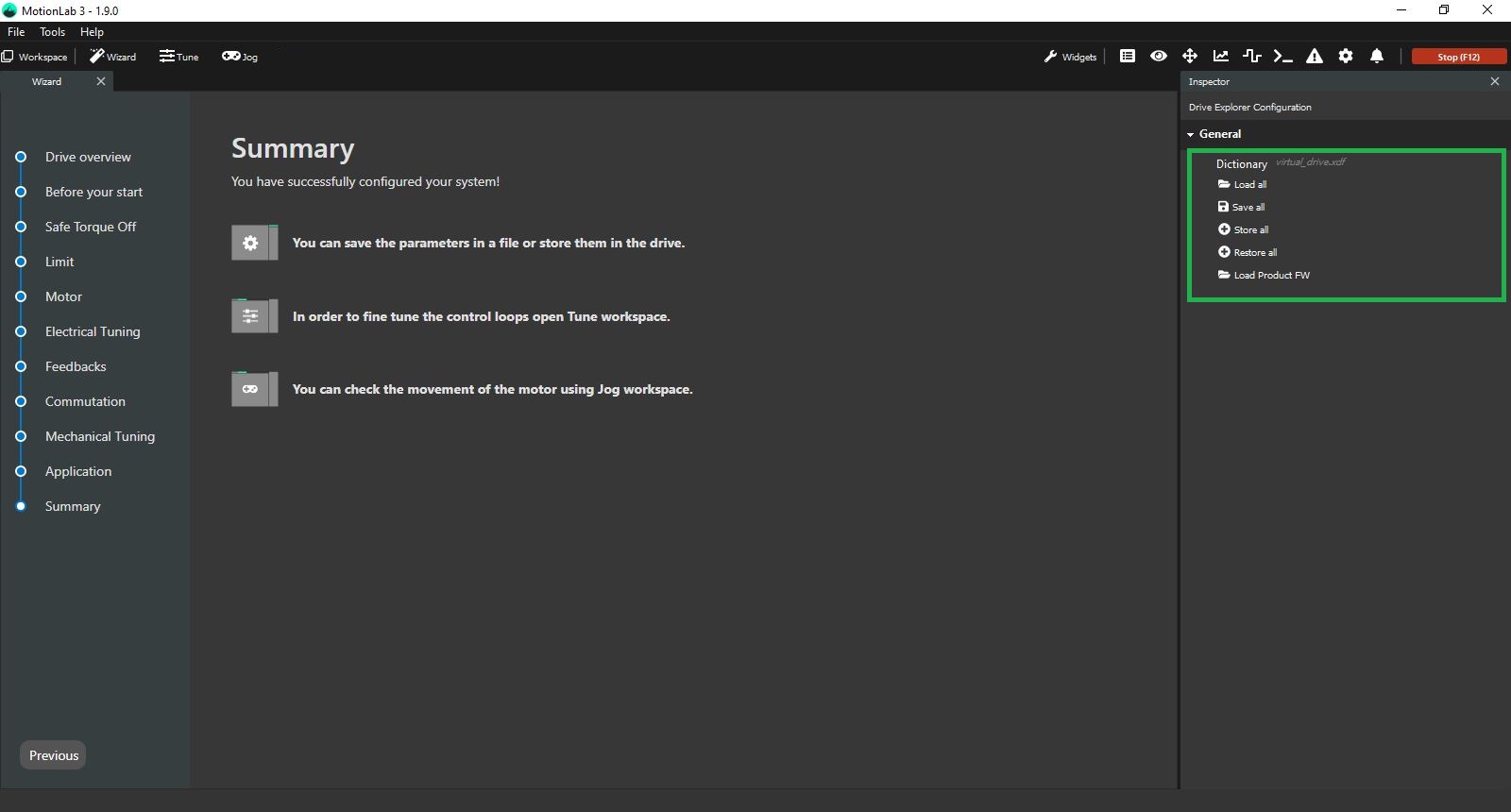Open the Tools menu
Screen dimensions: 1511x812
52,32
